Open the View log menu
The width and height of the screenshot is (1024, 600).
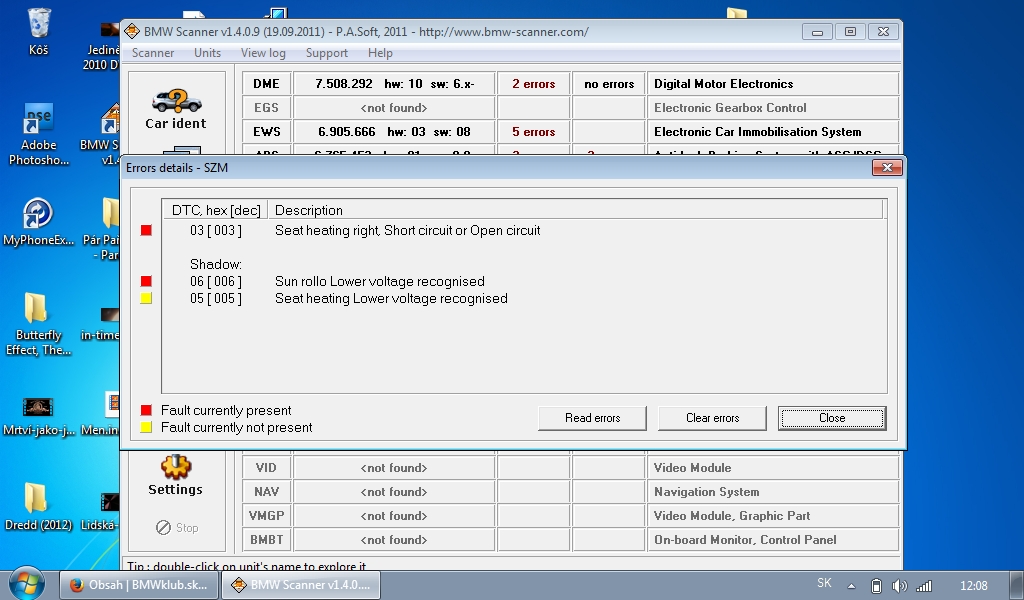coord(263,53)
